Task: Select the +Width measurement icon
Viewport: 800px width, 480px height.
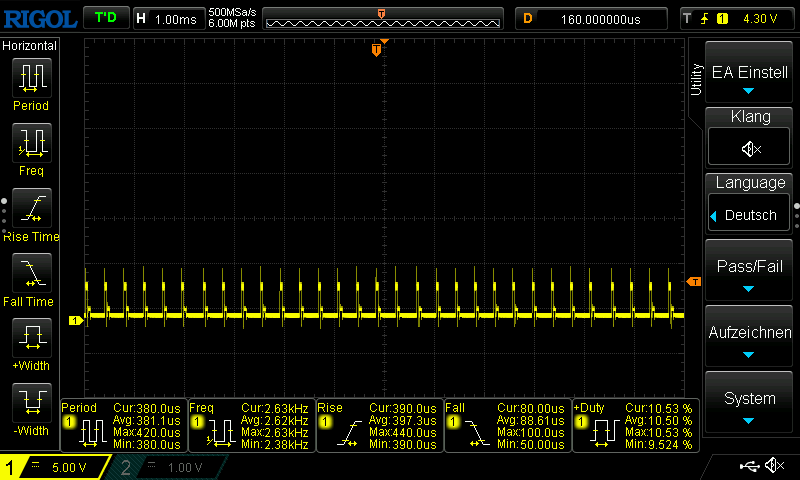Action: coord(32,338)
